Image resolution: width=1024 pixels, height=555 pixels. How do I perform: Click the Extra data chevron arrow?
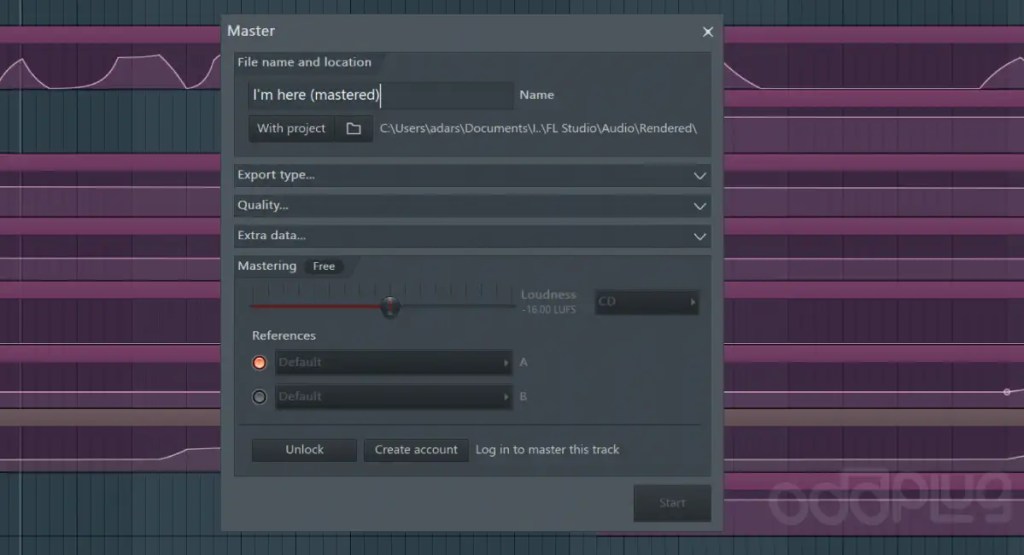point(699,236)
